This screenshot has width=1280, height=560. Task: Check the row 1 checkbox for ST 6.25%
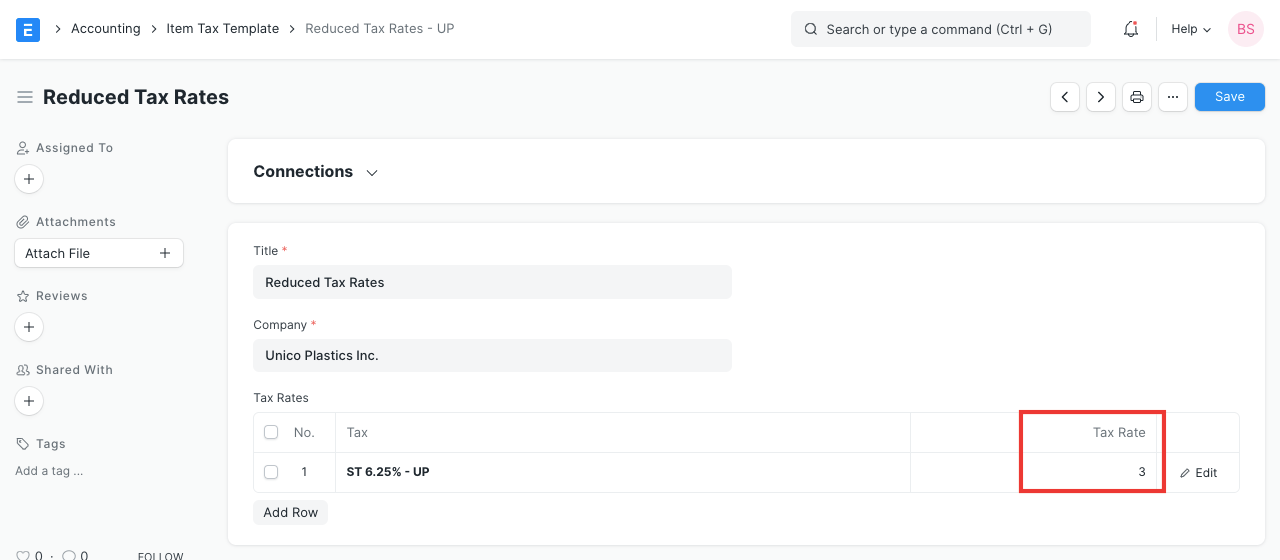[271, 472]
